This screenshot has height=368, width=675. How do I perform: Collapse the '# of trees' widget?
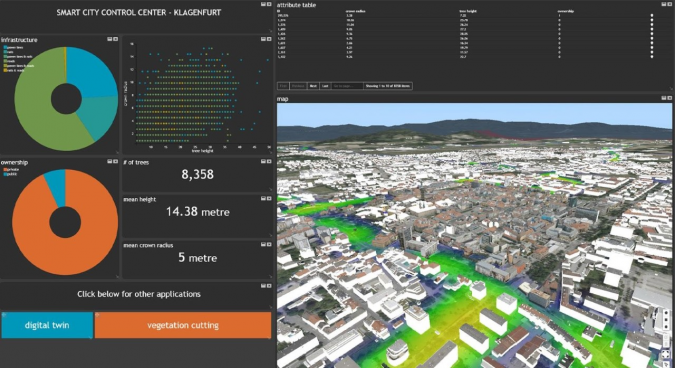pyautogui.click(x=263, y=161)
